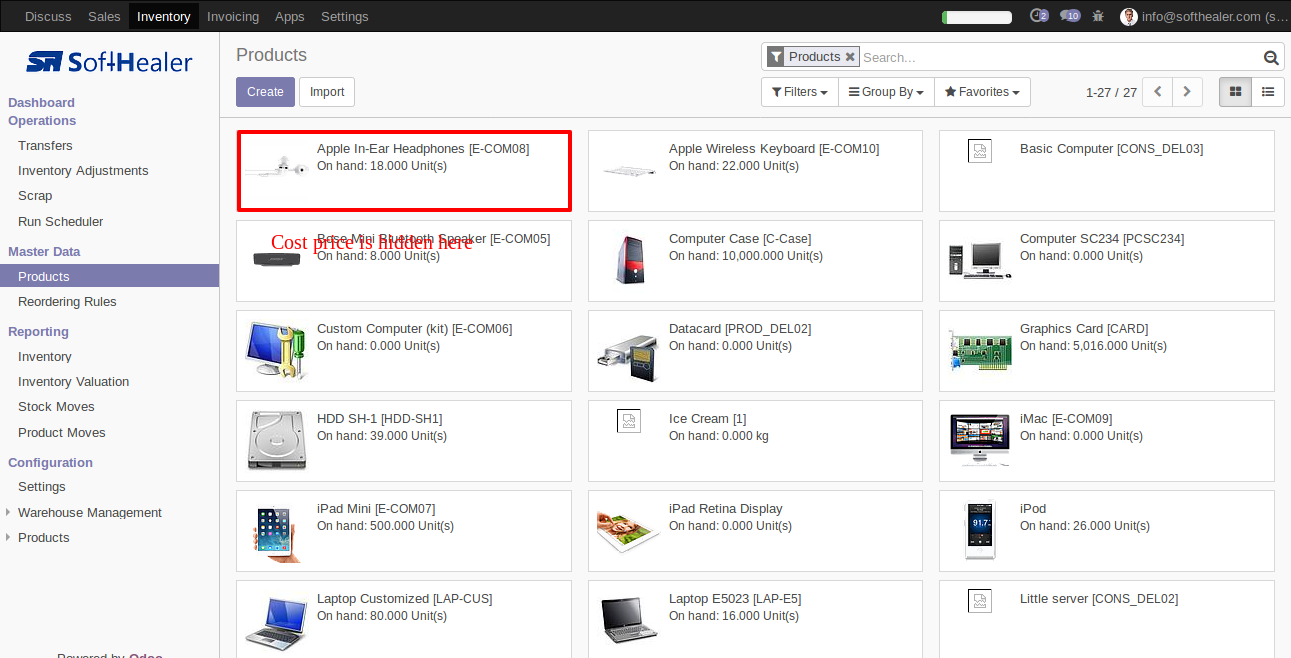
Task: Click the pager text 1-27 / 27
Action: (1111, 92)
